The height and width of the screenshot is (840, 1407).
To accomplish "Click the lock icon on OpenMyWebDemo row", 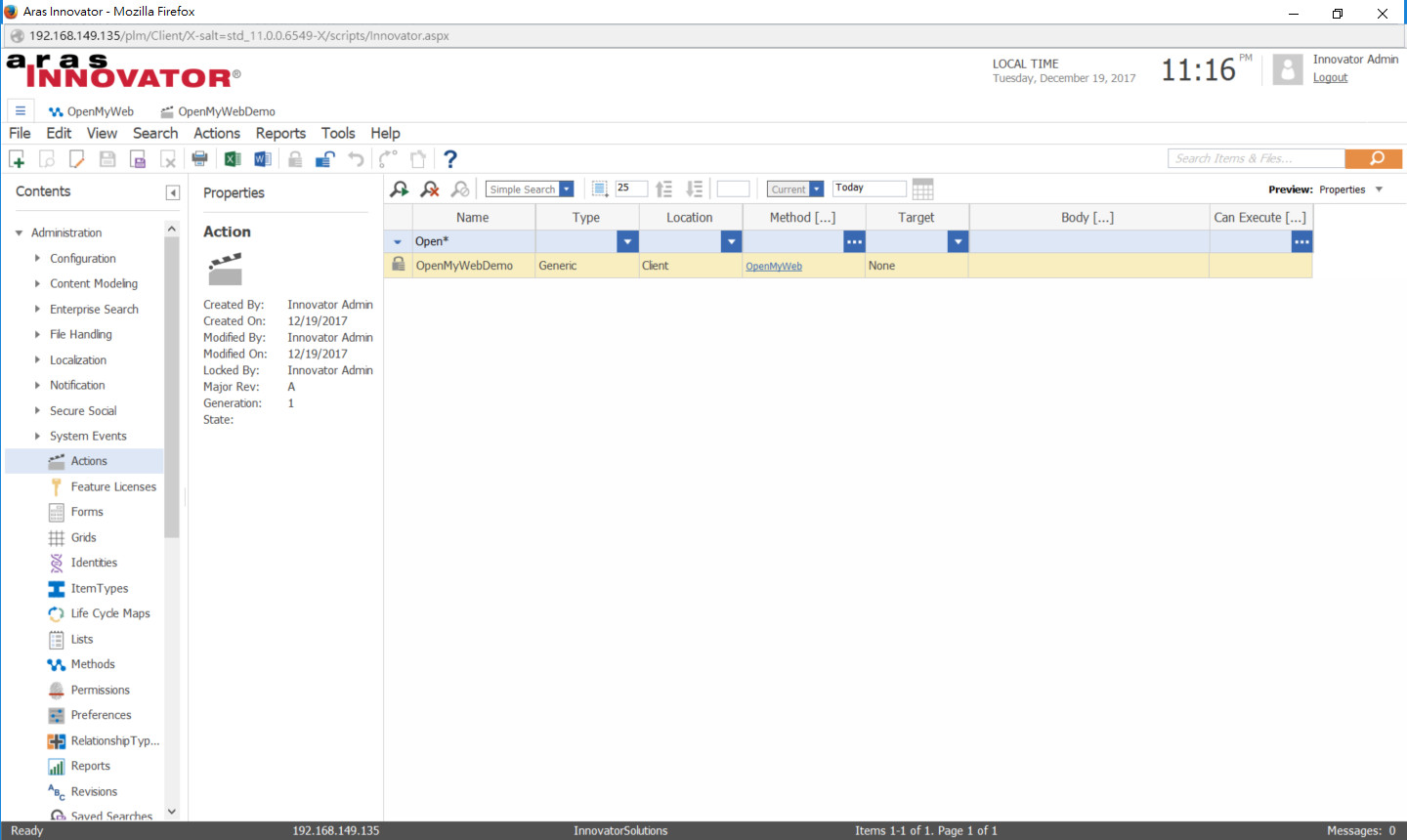I will click(x=399, y=265).
